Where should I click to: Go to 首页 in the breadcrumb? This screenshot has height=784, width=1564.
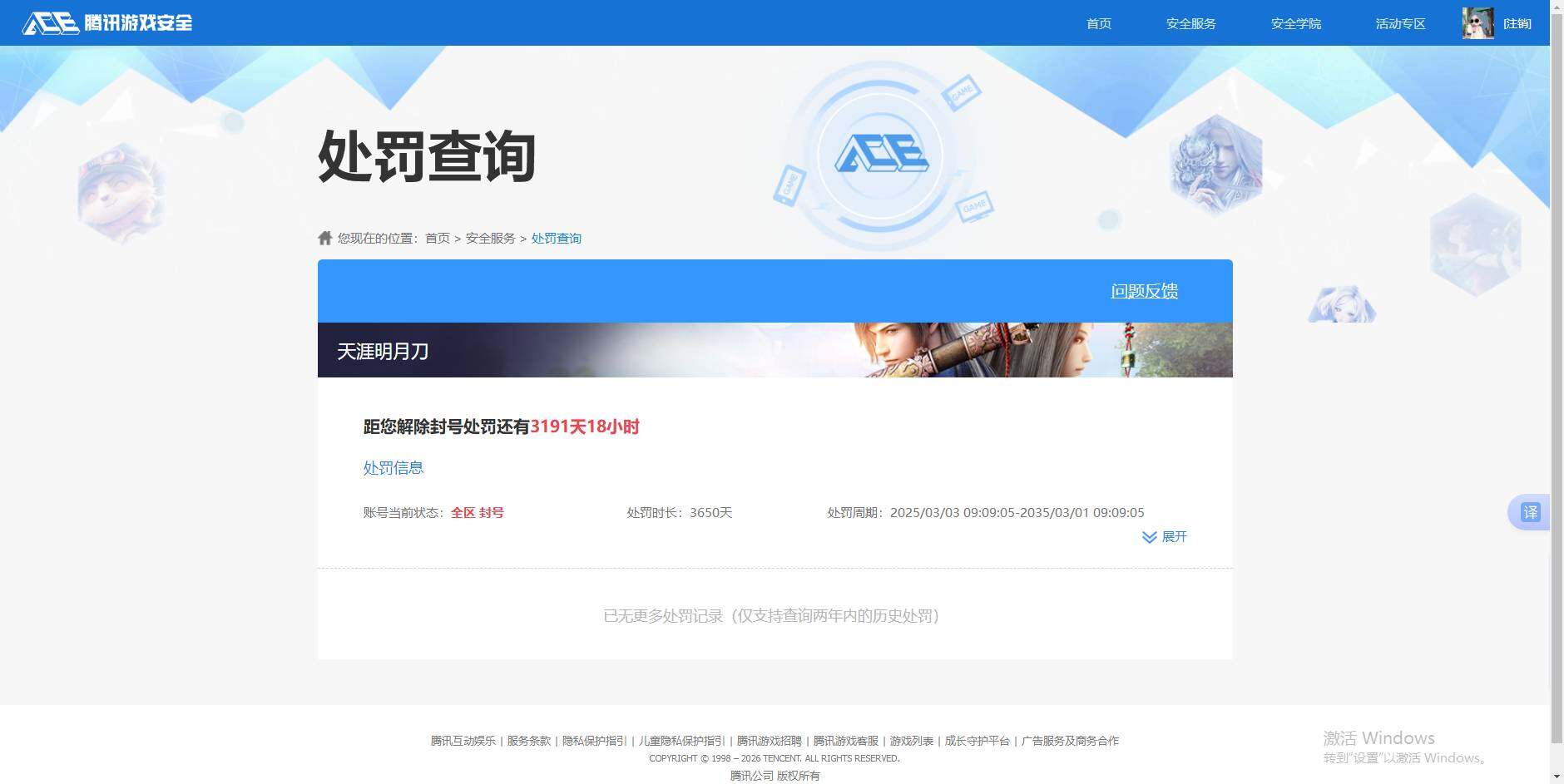click(438, 239)
